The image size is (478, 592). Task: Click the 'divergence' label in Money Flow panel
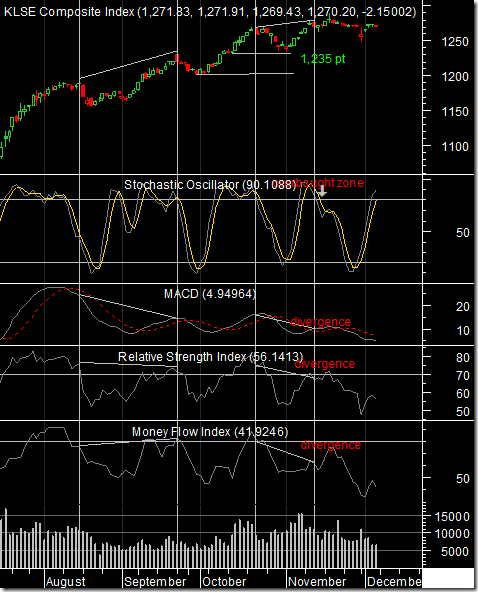[330, 445]
